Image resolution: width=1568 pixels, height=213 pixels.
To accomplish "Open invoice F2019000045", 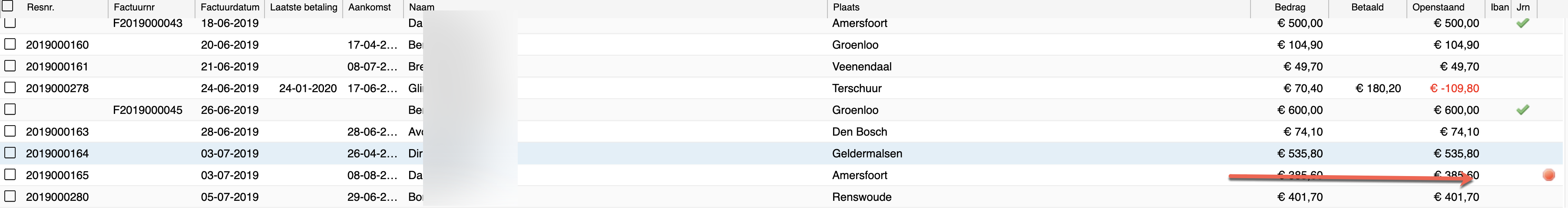I will [148, 110].
